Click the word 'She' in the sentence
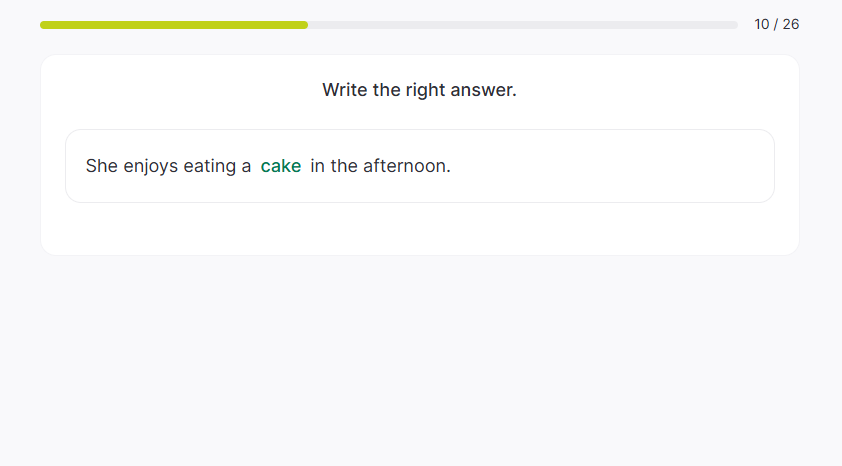842x466 pixels. [102, 166]
